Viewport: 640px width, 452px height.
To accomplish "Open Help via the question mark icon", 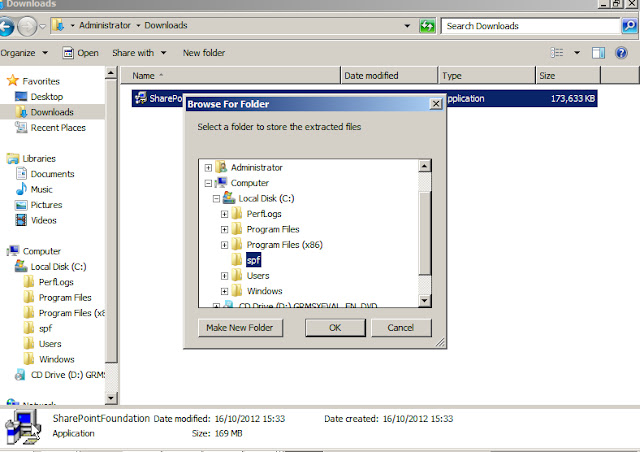I will [x=621, y=53].
